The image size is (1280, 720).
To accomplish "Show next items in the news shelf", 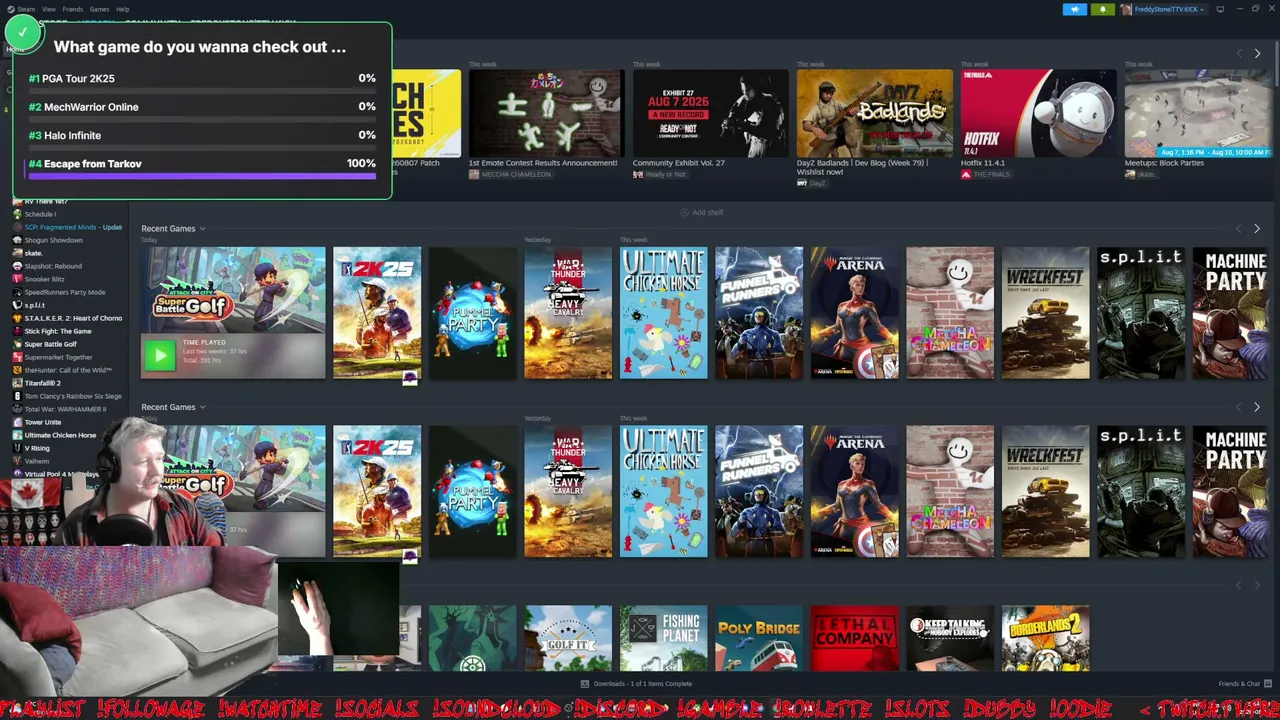I will (1257, 53).
